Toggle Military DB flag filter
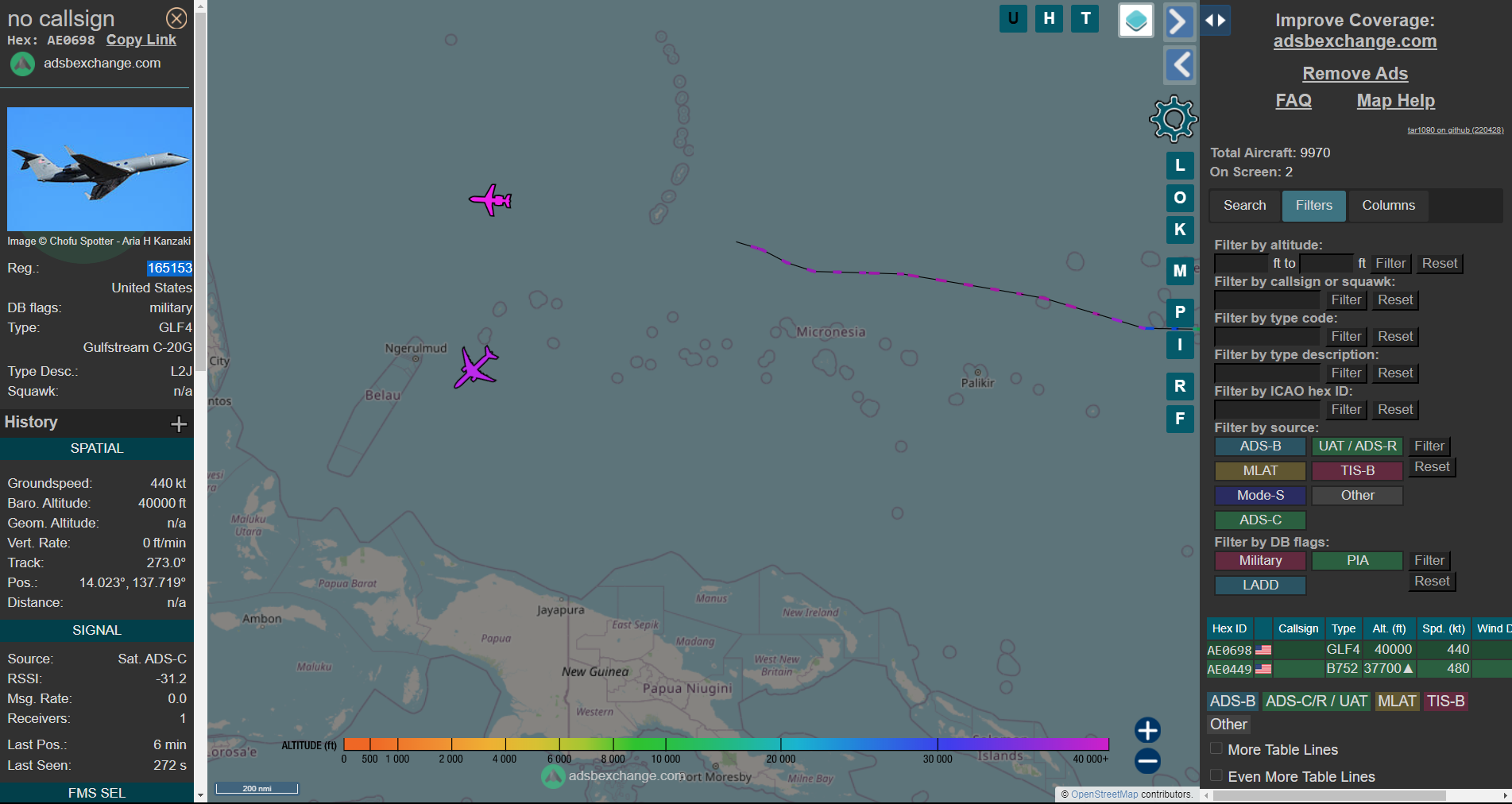1512x804 pixels. 1260,561
